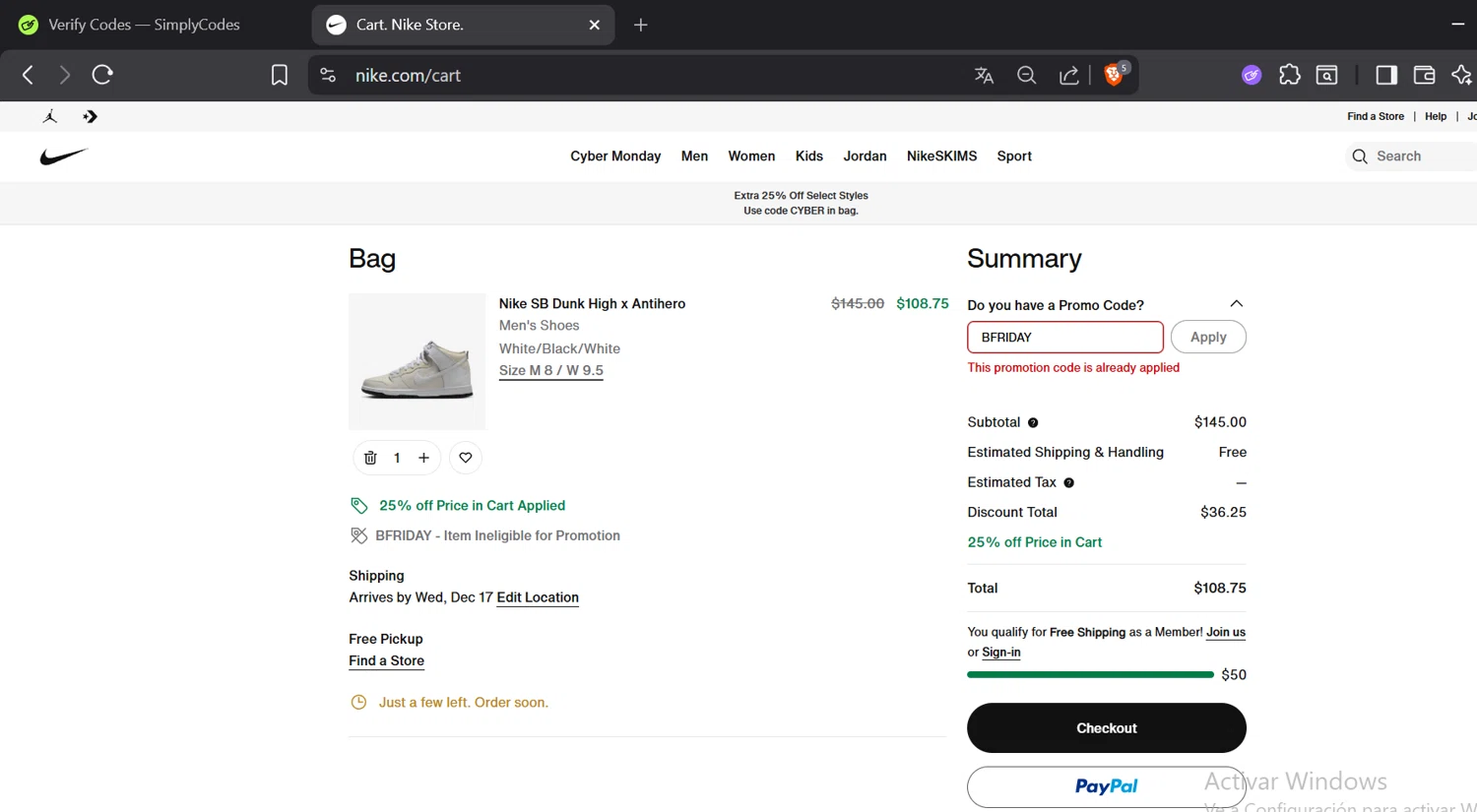Open the Women menu

[751, 156]
